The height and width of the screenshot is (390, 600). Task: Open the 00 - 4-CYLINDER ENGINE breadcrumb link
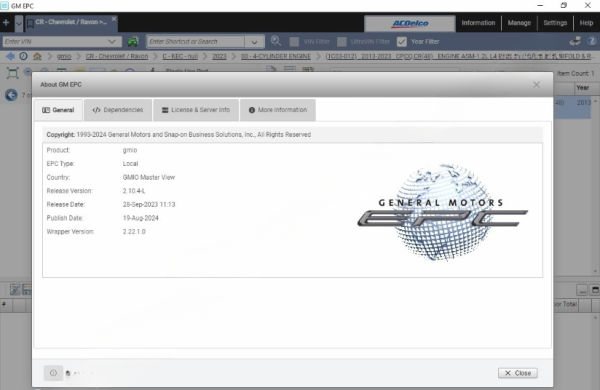click(x=276, y=56)
